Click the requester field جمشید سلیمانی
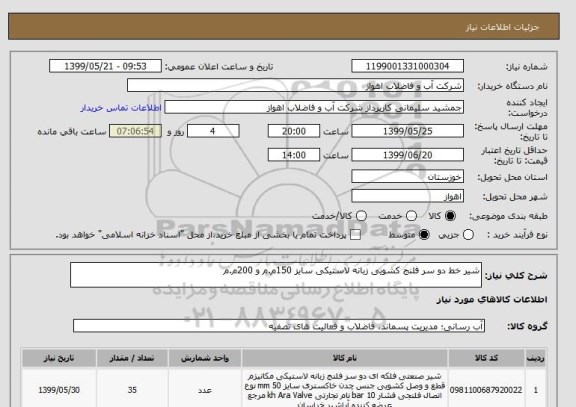This screenshot has height=407, width=576. click(314, 108)
